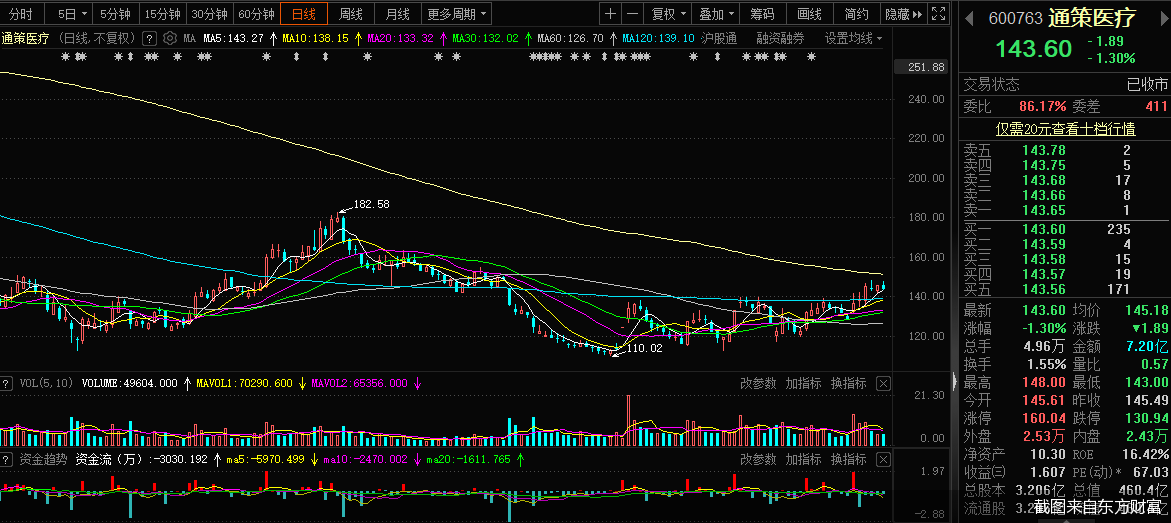This screenshot has height=523, width=1171.
Task: Open the MA settings gear icon
Action: point(168,38)
